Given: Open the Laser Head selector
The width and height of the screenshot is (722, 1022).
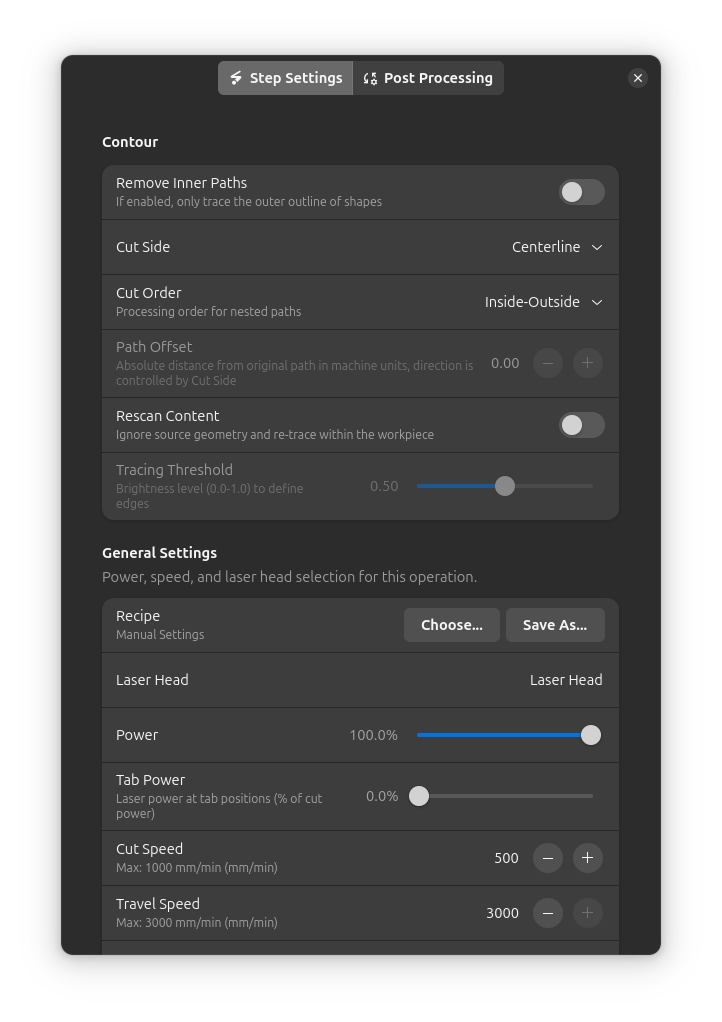Looking at the screenshot, I should [x=565, y=680].
